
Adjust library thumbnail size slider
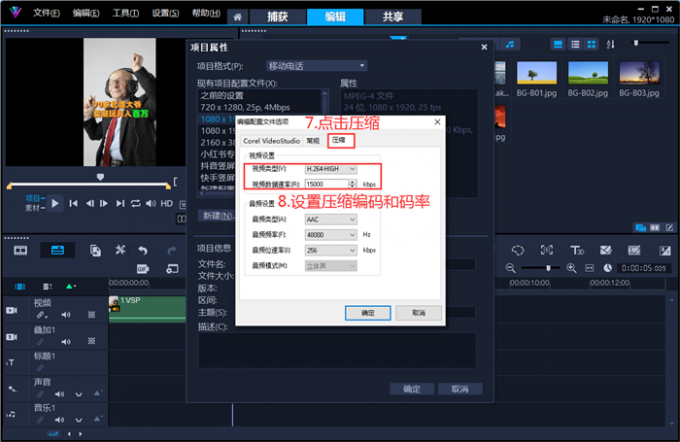636,43
